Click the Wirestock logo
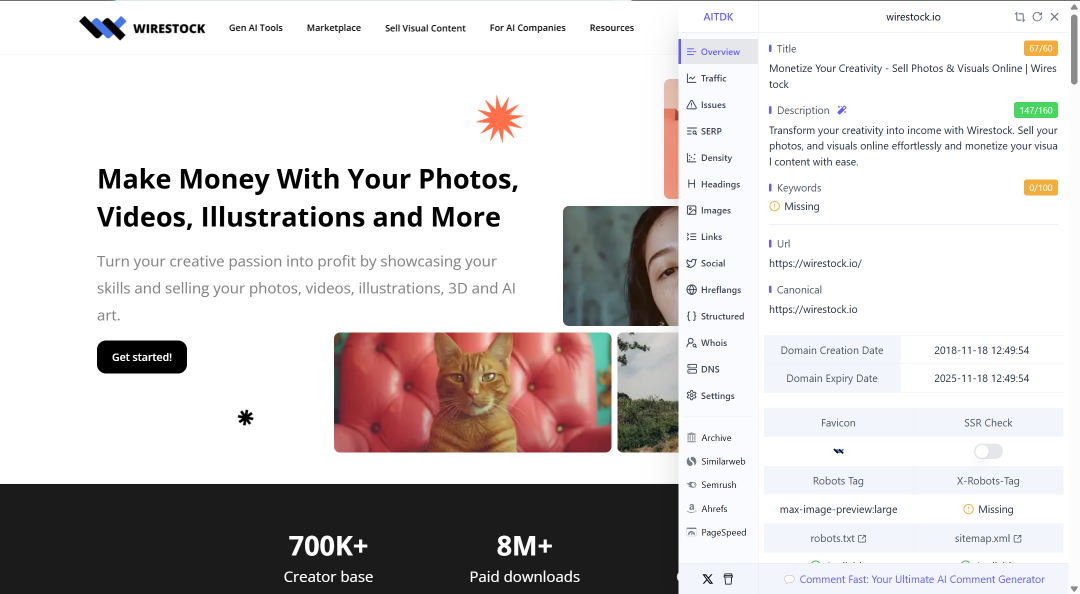This screenshot has width=1080, height=594. 142,28
